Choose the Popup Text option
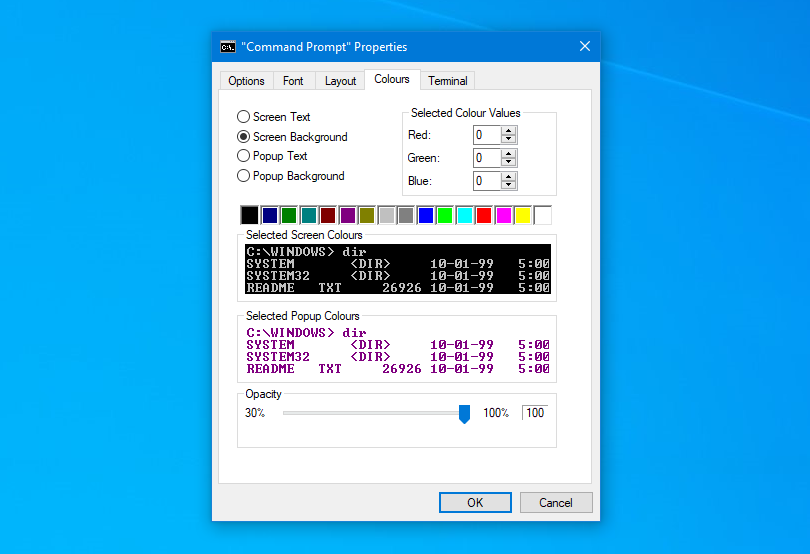The width and height of the screenshot is (810, 554). tap(272, 156)
